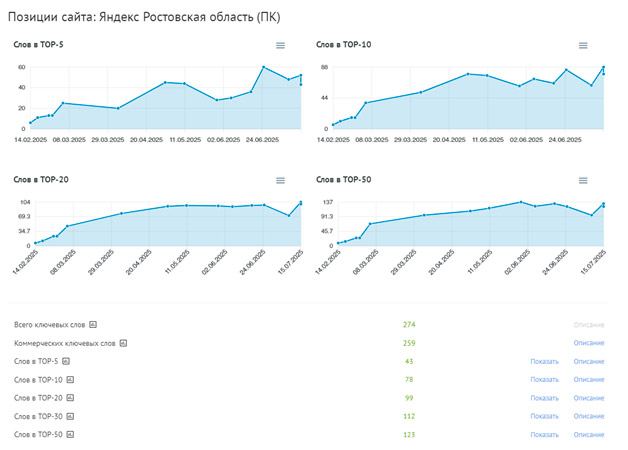628x450 pixels.
Task: Open Описание link in TOP-30 row
Action: pos(589,416)
